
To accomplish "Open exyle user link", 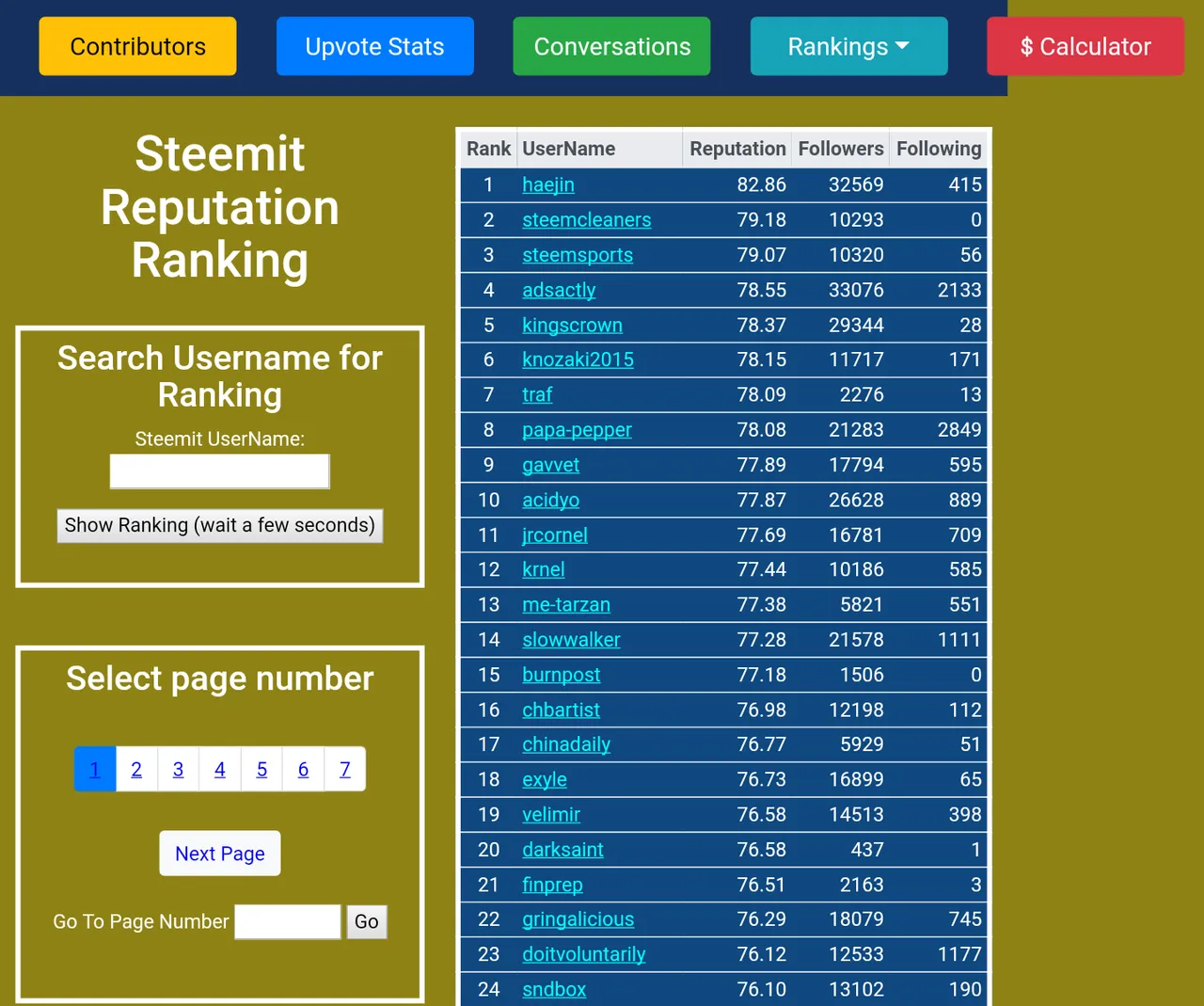I will click(545, 780).
